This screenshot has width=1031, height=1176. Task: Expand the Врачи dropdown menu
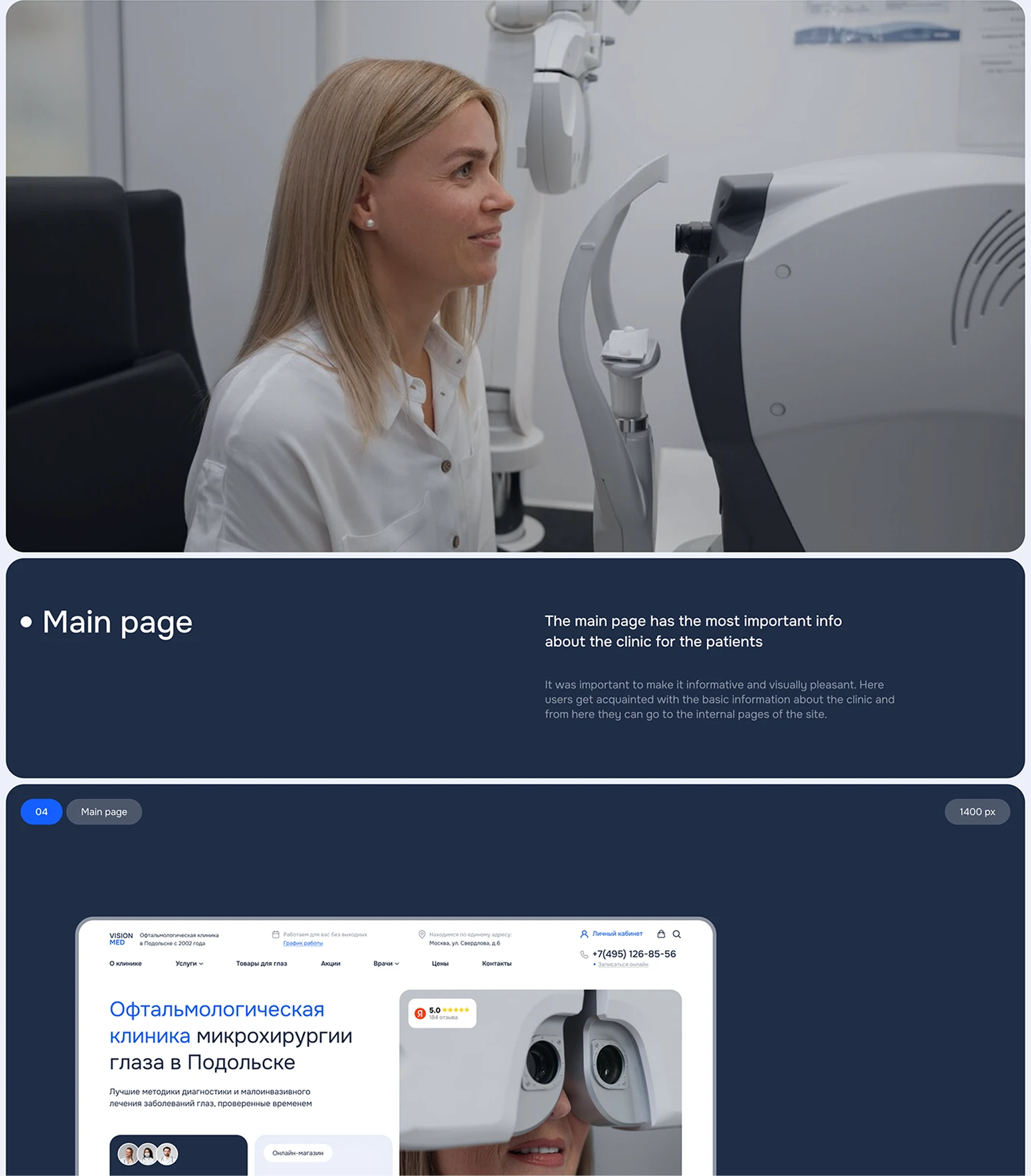(386, 963)
